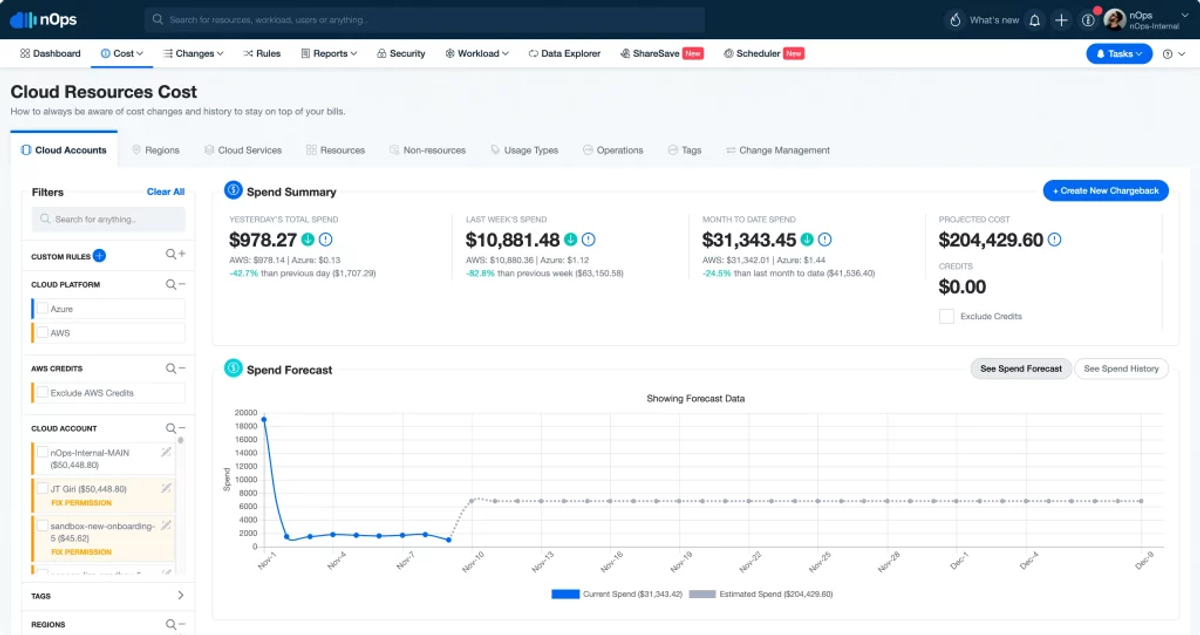The image size is (1200, 635).
Task: Click the nOps logo
Action: point(43,19)
